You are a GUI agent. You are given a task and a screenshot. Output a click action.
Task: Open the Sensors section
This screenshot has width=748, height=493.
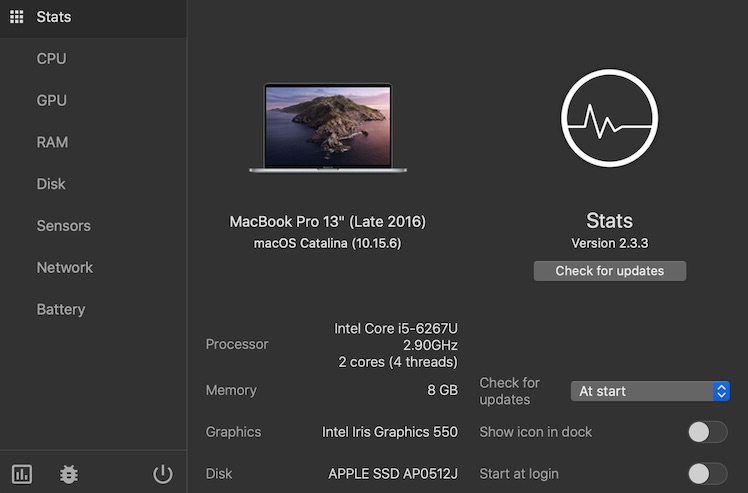pyautogui.click(x=64, y=226)
